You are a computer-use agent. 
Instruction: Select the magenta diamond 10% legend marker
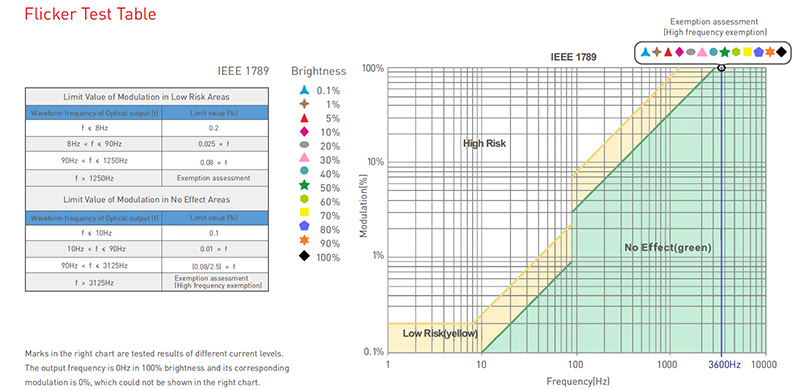pyautogui.click(x=305, y=132)
